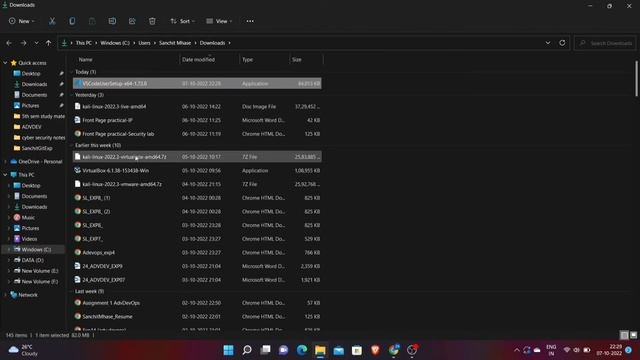Viewport: 640px width, 360px height.
Task: Open the See more three-dots menu
Action: [250, 21]
